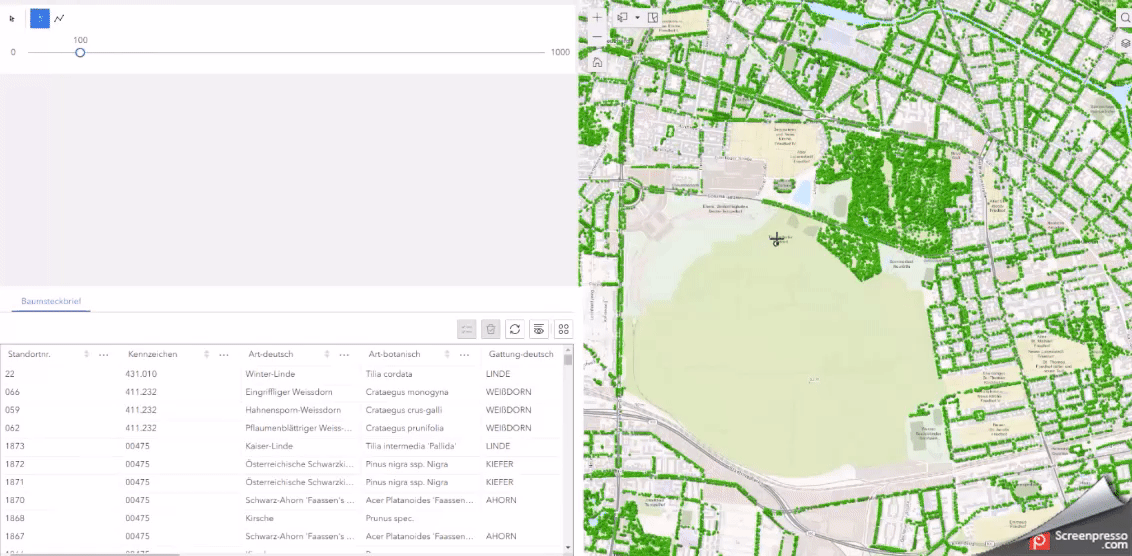Screen dimensions: 1132x556
Task: Select the row with Standortnr. 22
Action: [x=282, y=374]
